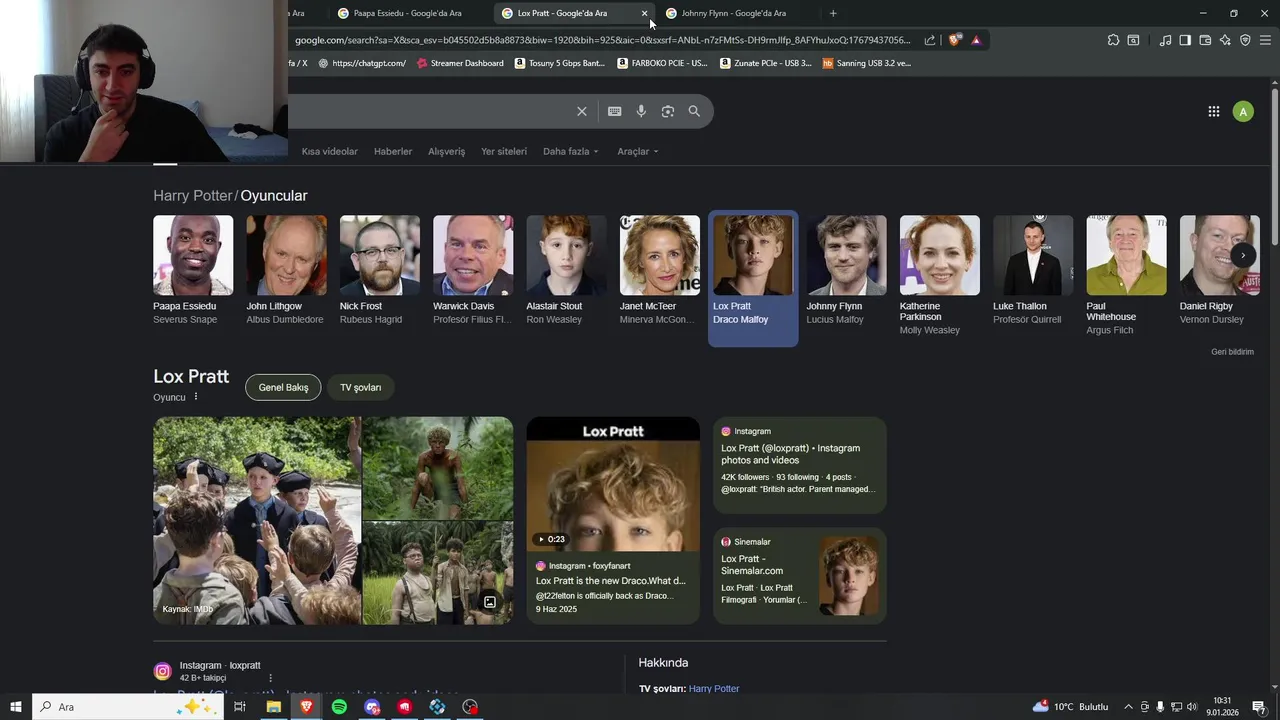Show hidden system tray icons
1280x720 pixels.
[1128, 707]
